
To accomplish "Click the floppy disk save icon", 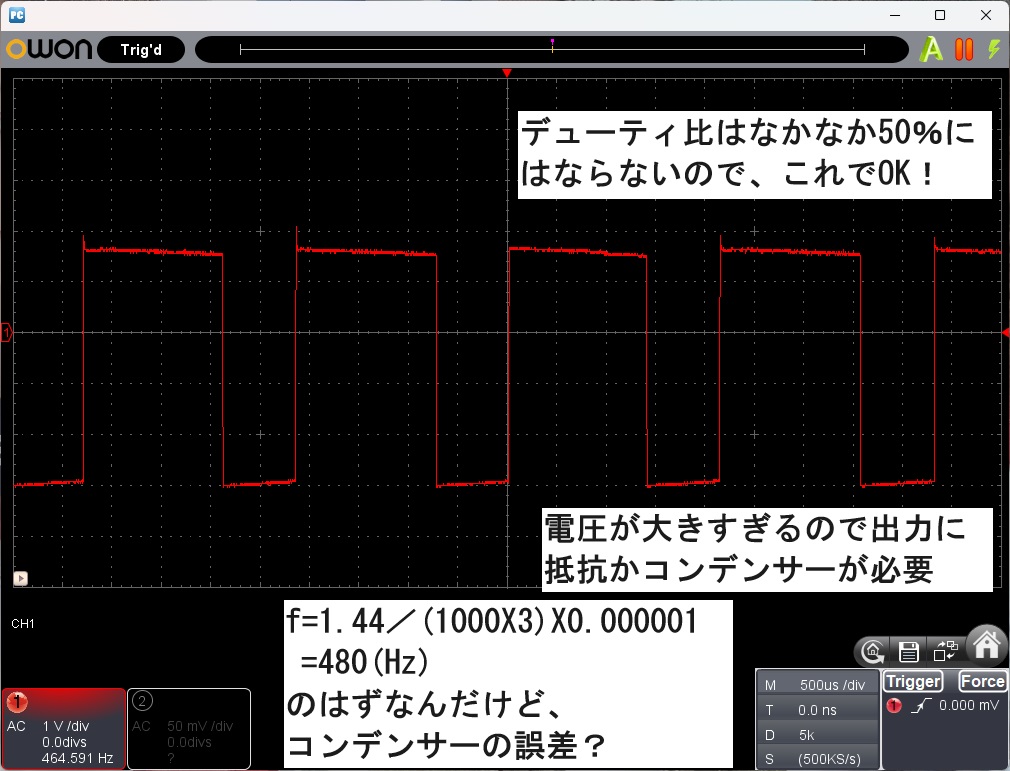I will tap(909, 652).
